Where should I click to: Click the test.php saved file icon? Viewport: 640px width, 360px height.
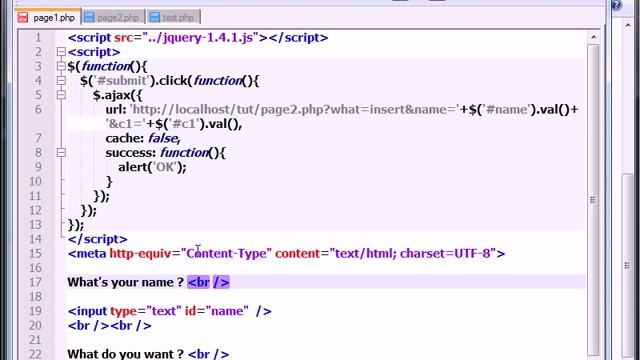tap(154, 18)
